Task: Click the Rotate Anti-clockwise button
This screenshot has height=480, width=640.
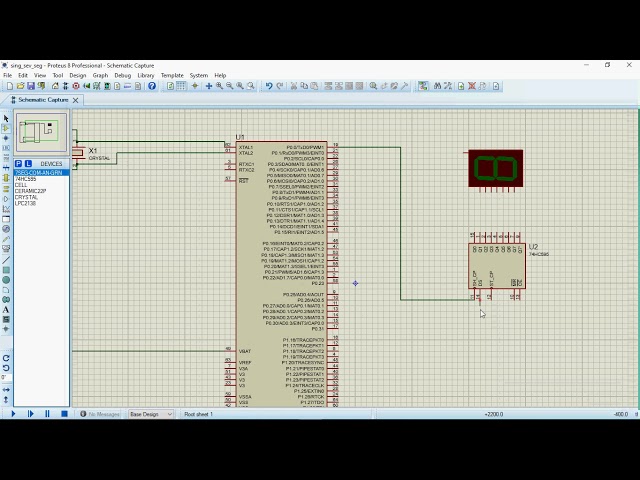Action: (6, 368)
